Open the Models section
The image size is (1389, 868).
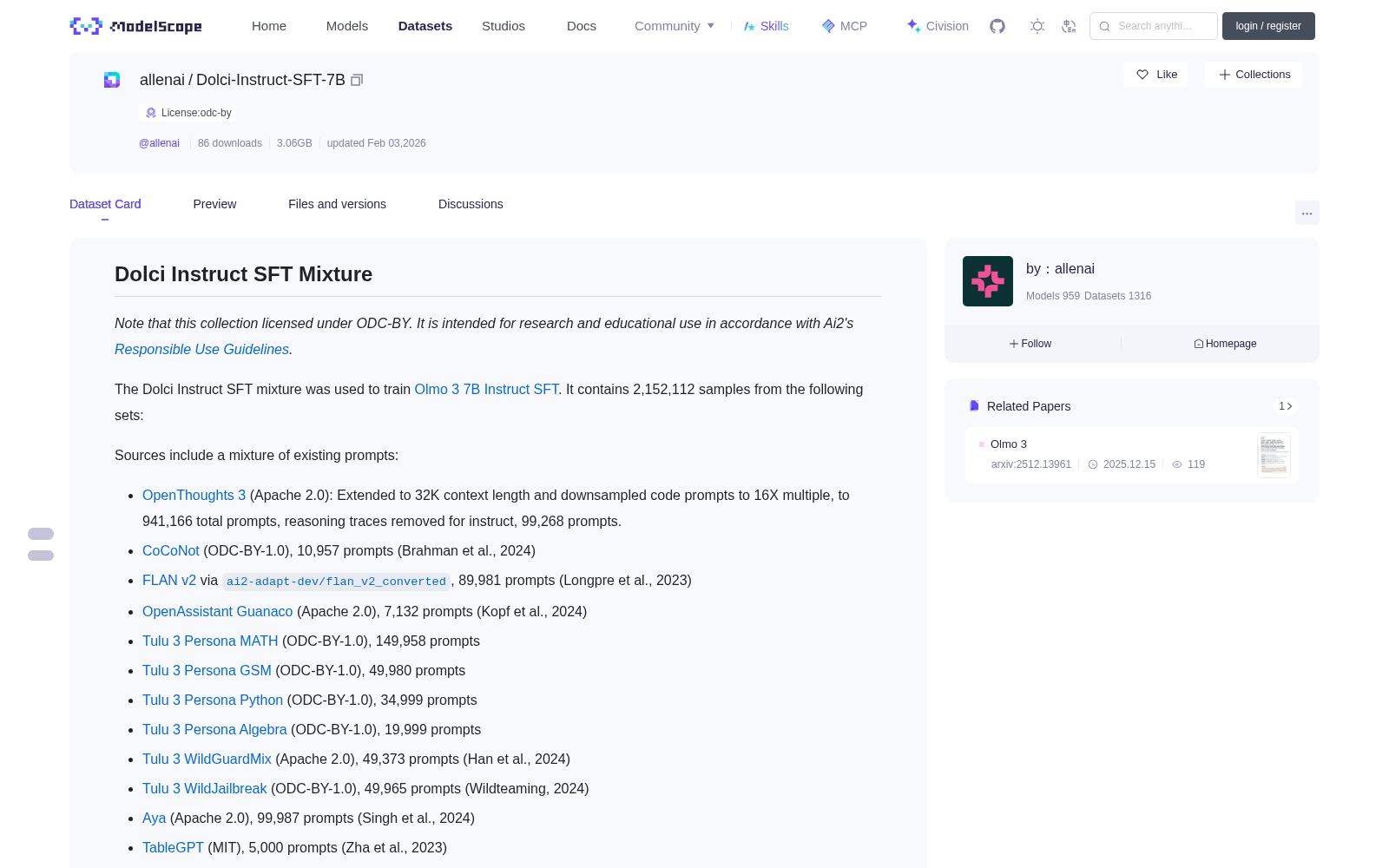347,26
